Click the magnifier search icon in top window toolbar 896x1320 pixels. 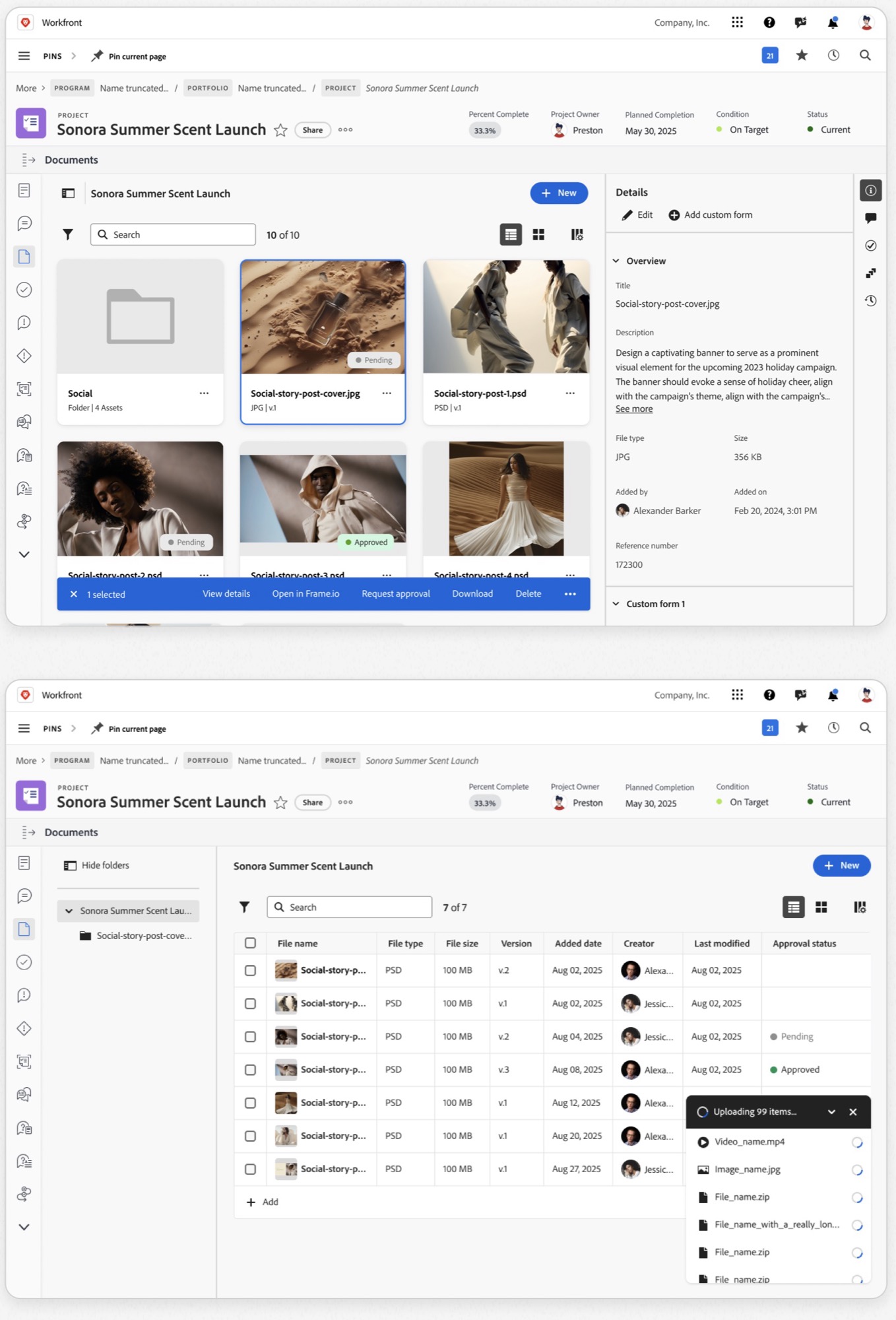point(865,55)
